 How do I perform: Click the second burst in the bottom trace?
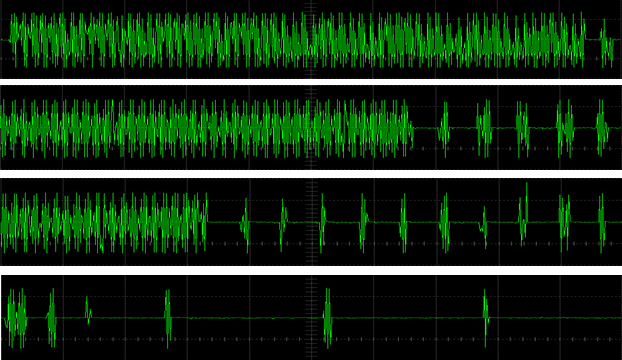tap(52, 318)
